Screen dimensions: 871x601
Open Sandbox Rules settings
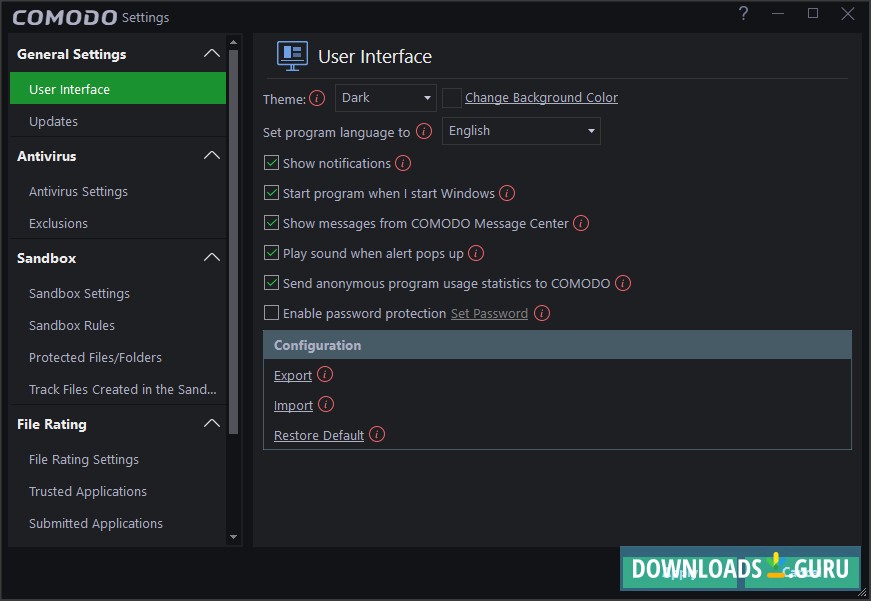(70, 325)
